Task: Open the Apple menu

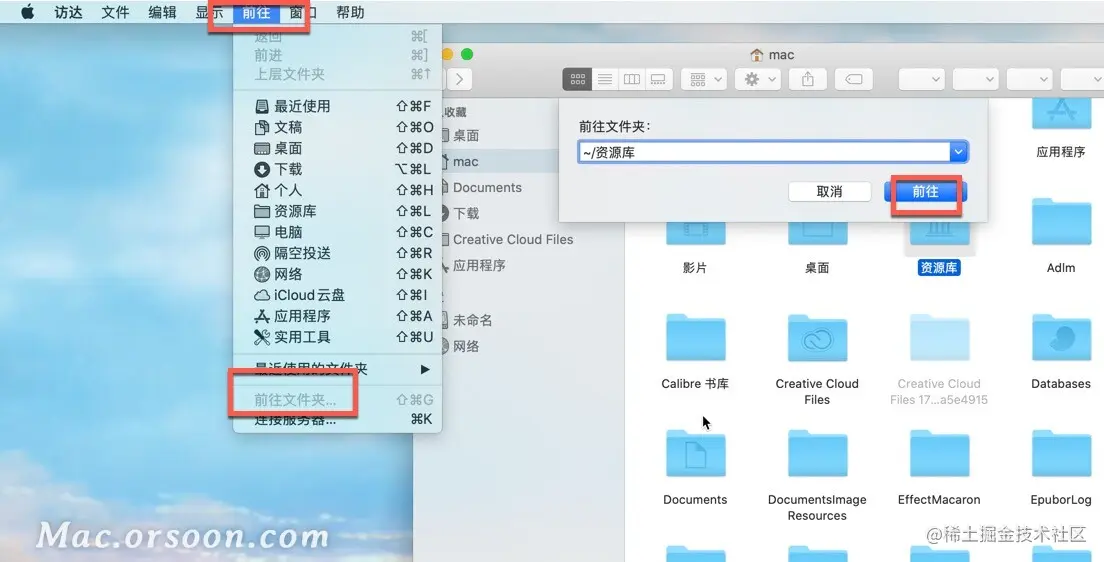Action: 27,12
